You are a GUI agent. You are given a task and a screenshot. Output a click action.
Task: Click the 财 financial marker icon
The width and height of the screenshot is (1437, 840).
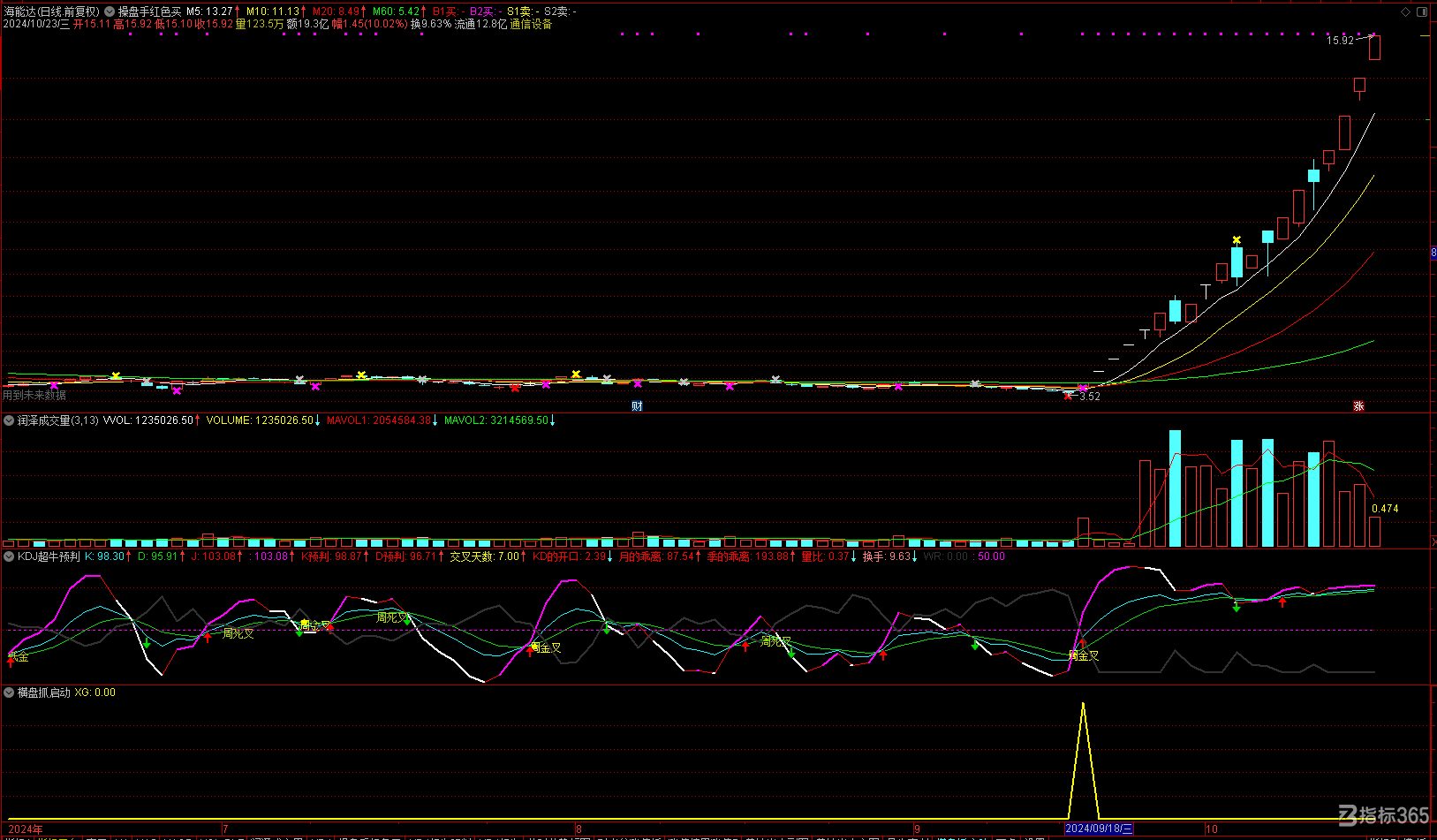pos(637,406)
